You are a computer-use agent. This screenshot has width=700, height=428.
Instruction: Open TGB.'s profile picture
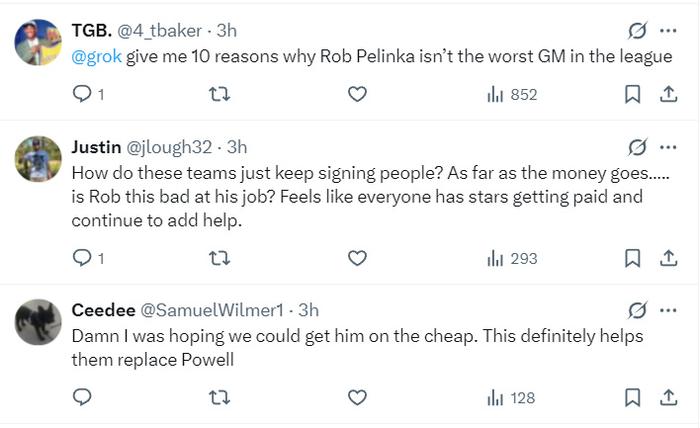pyautogui.click(x=38, y=43)
